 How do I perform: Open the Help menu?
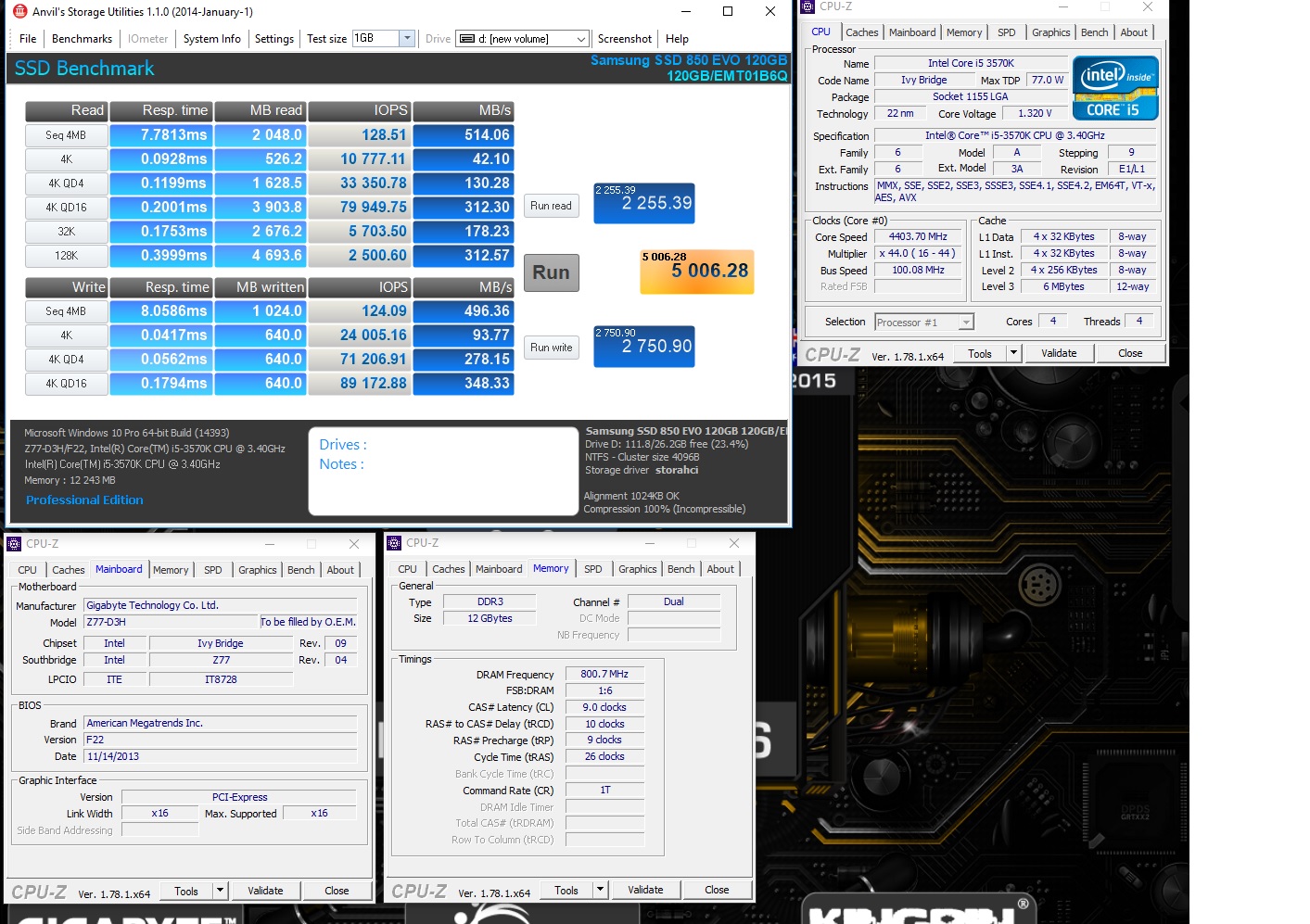[677, 39]
